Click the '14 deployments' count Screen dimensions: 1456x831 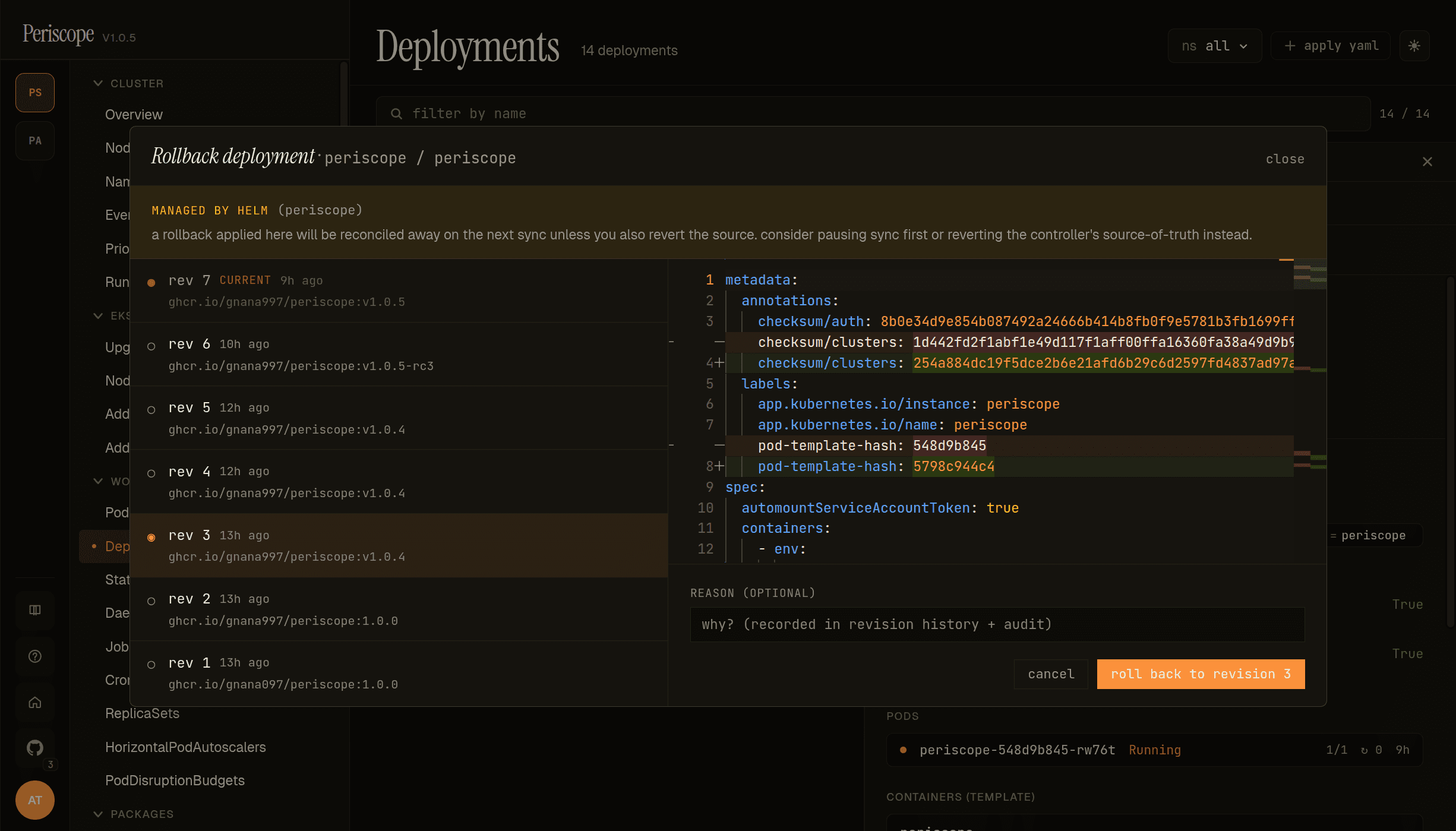coord(629,50)
